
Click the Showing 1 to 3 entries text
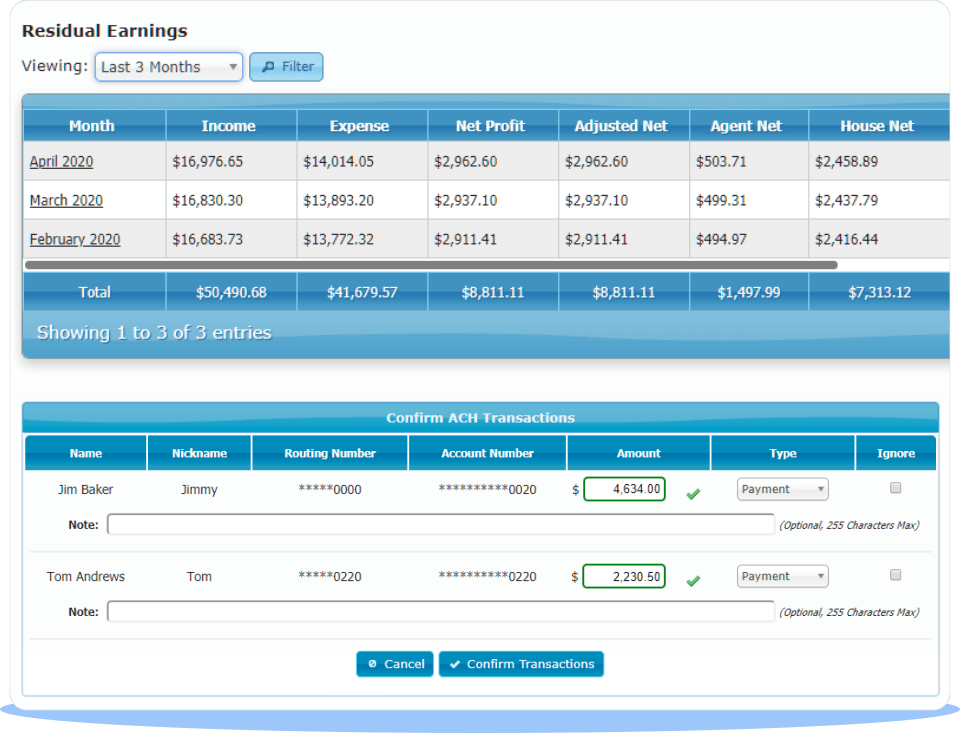click(x=154, y=333)
